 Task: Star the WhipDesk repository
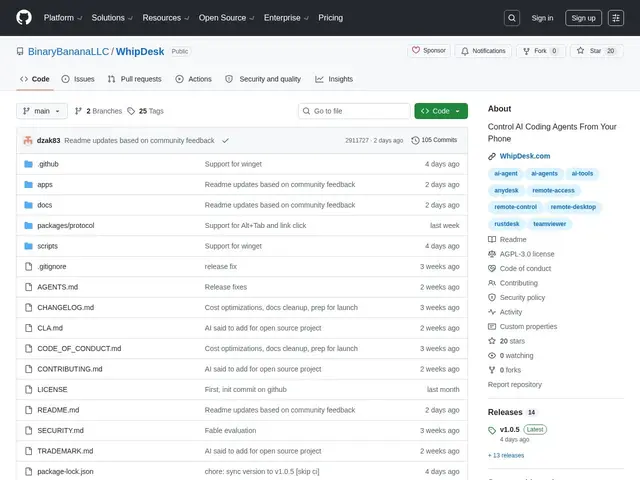click(x=596, y=51)
